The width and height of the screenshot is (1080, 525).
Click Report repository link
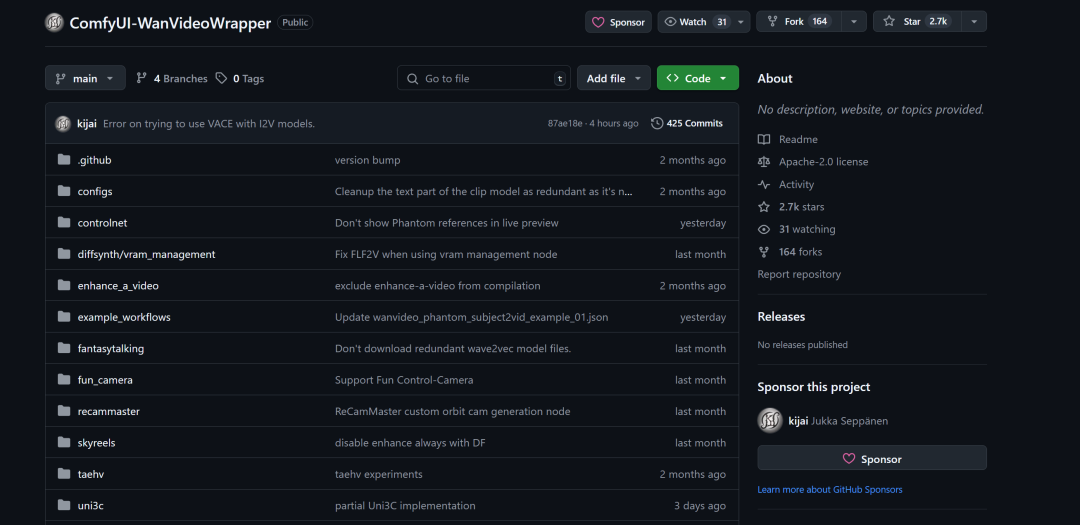(x=799, y=274)
